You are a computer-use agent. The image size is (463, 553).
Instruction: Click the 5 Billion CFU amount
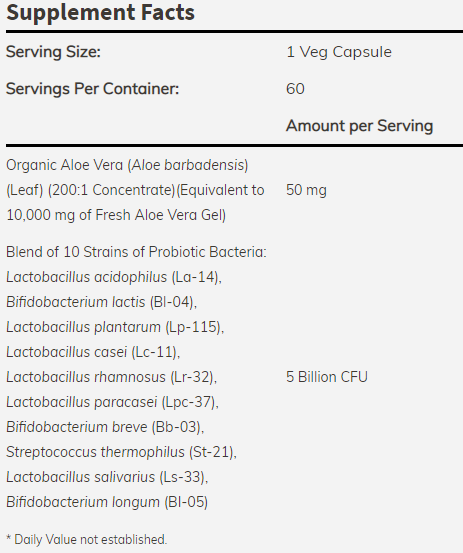click(327, 377)
